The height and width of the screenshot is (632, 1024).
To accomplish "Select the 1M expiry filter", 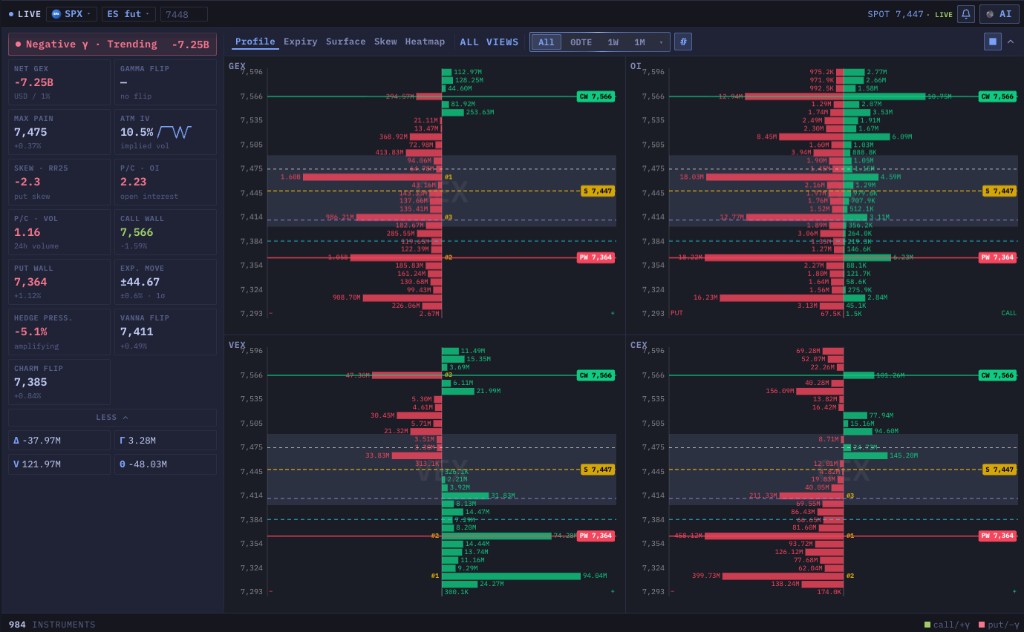I will [x=639, y=42].
